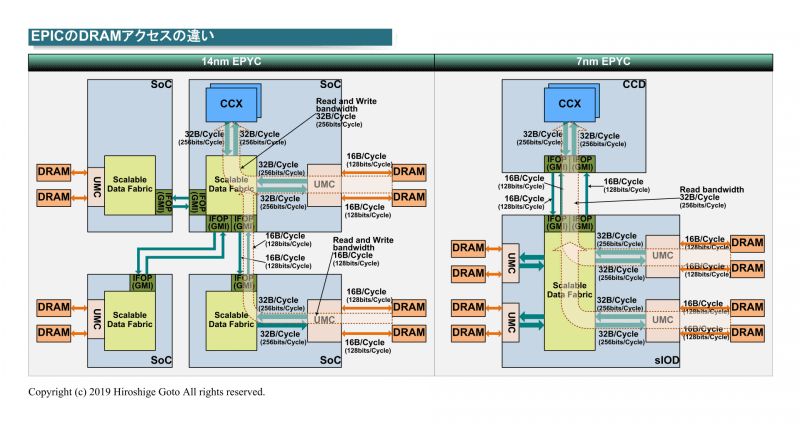
Task: Click the "SoC" label of the upper-left die
Action: click(161, 85)
